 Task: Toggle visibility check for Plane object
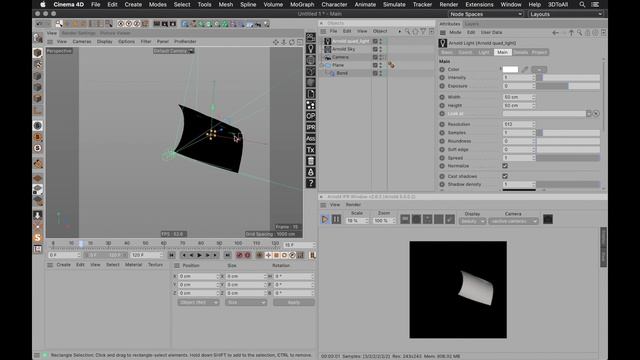point(375,65)
